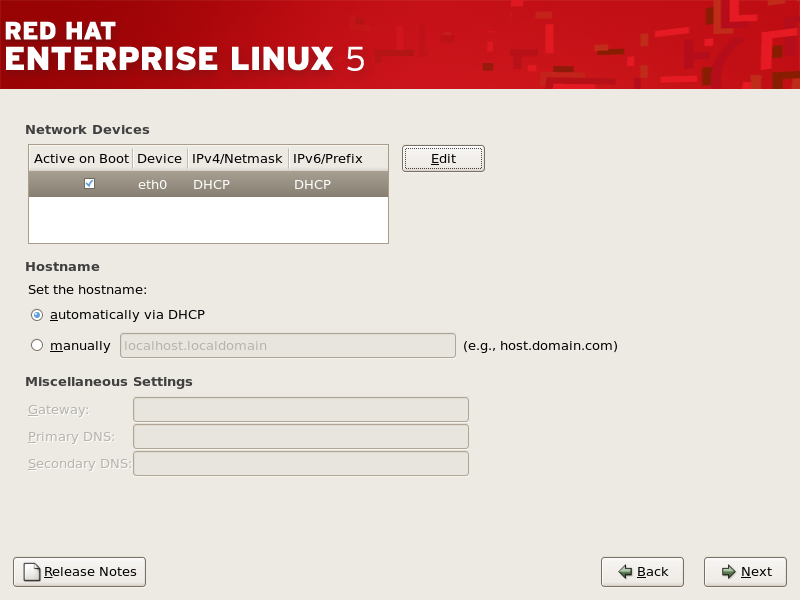Click the green arrow icon on Next
Viewport: 800px width, 600px height.
pyautogui.click(x=728, y=572)
